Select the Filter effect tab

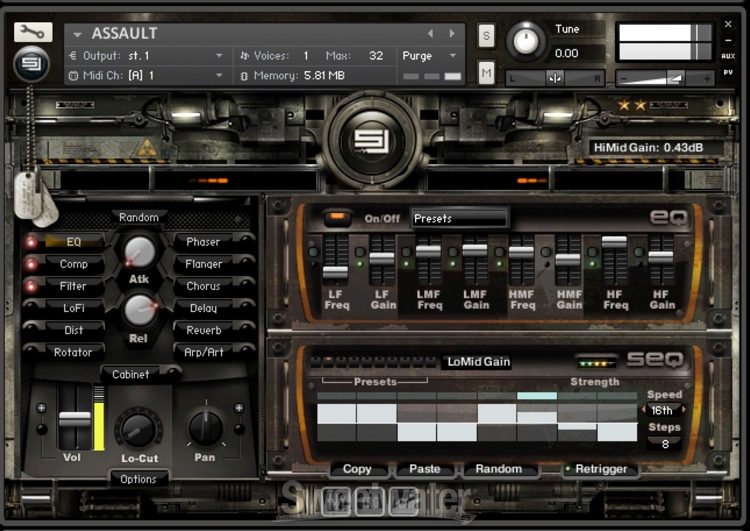pos(73,286)
